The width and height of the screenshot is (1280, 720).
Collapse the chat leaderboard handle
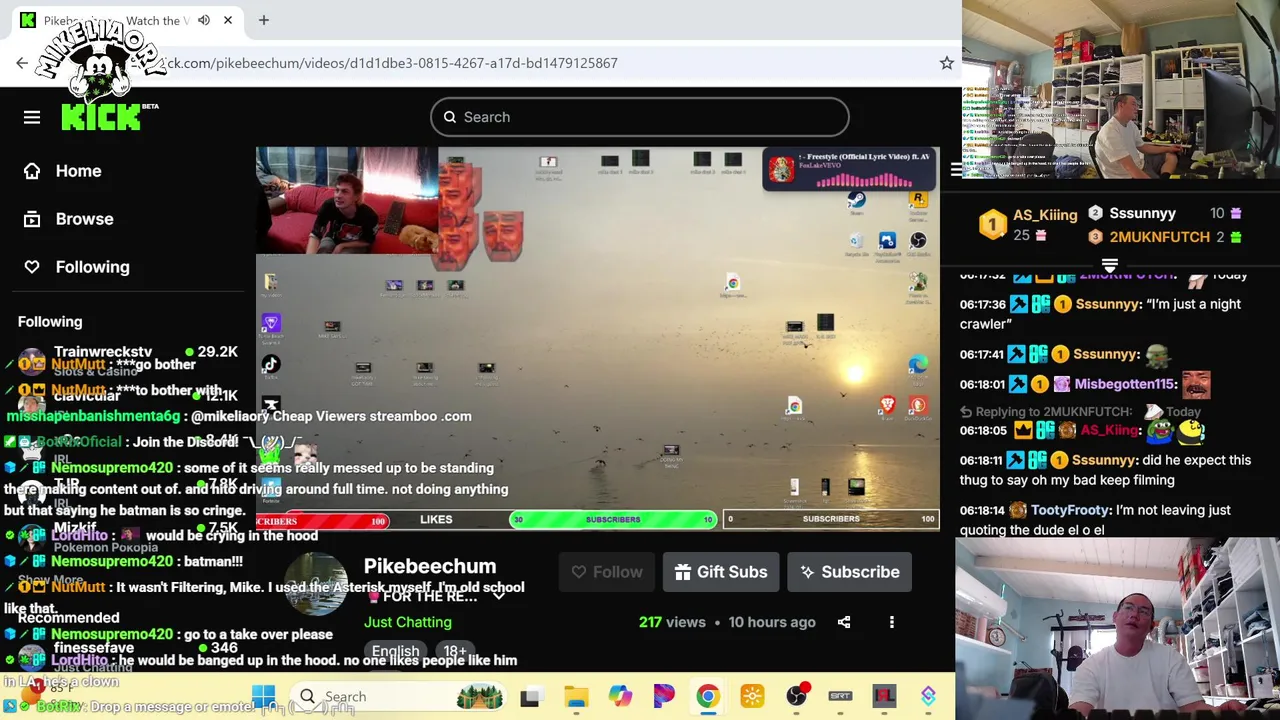[1109, 265]
